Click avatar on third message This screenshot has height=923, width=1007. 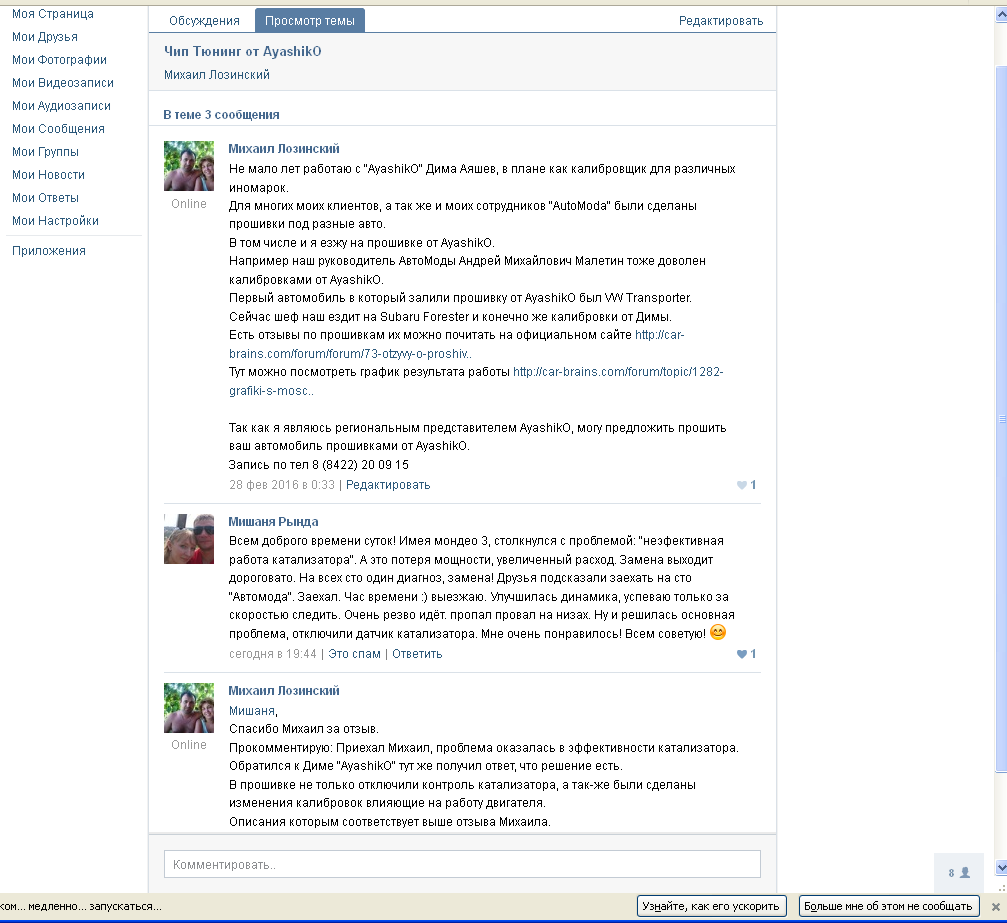[x=189, y=708]
